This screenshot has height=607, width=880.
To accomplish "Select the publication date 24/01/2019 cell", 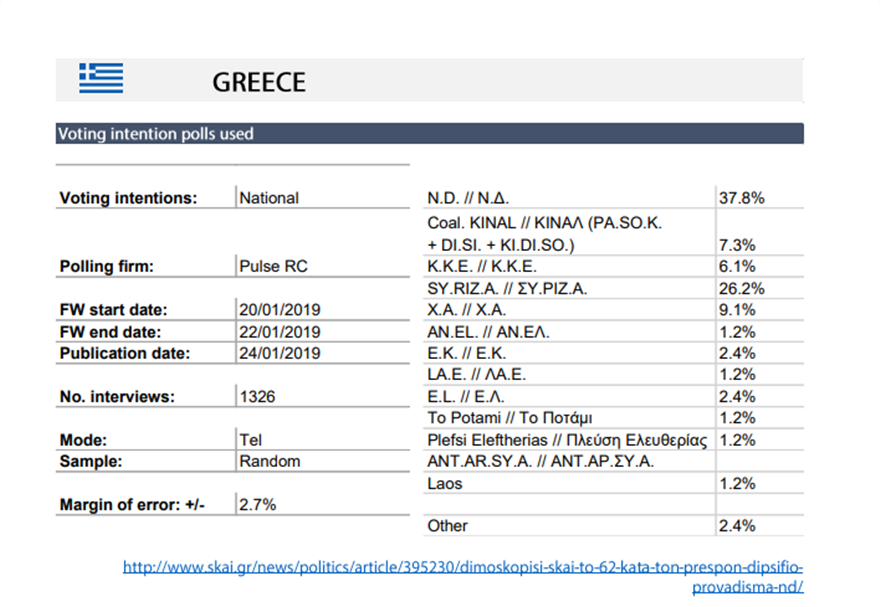I will point(279,354).
